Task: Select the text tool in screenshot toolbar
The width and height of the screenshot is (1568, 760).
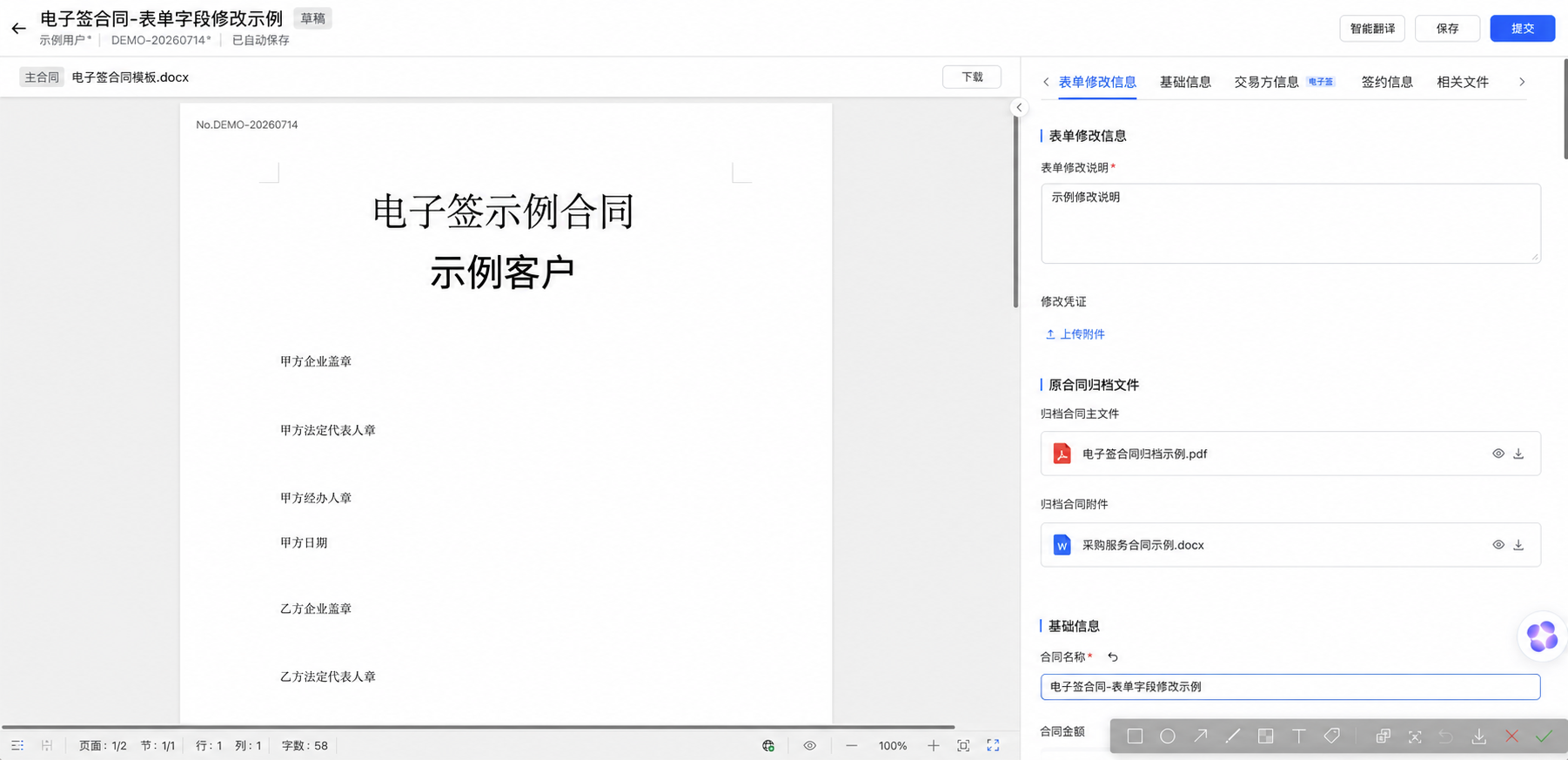Action: [1299, 736]
